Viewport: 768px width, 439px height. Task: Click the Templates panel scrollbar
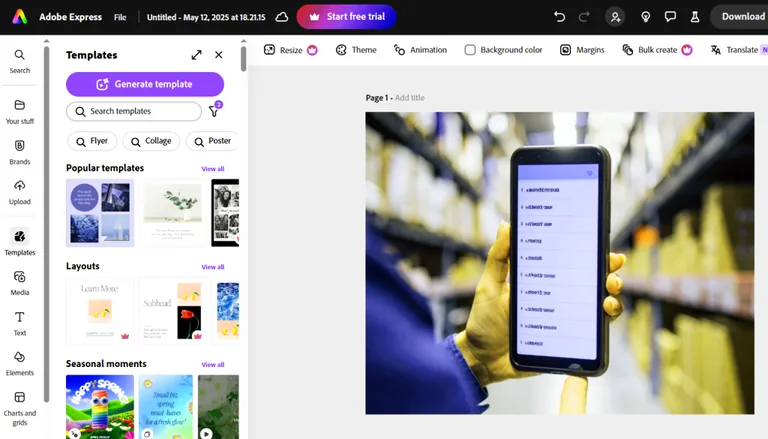[243, 58]
